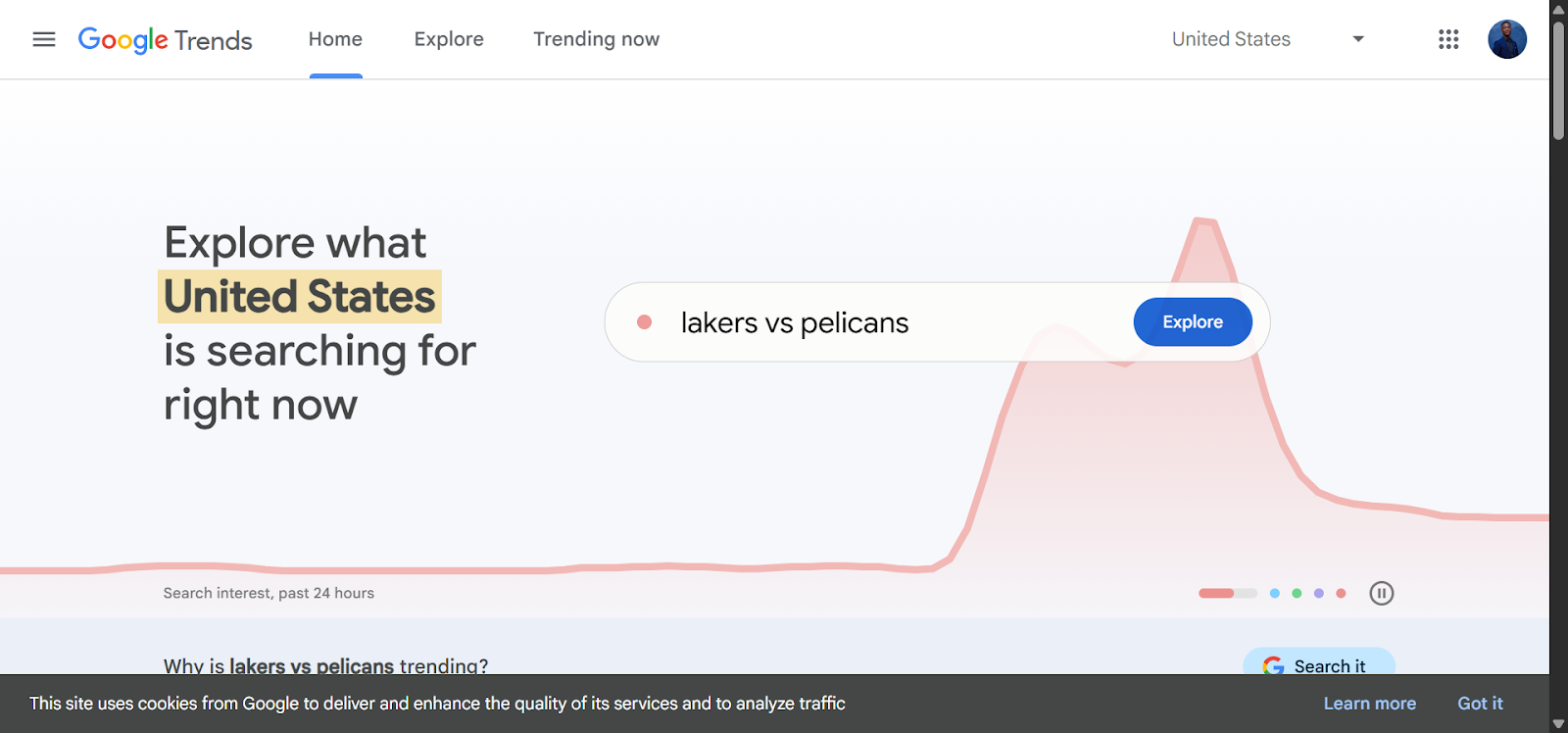Open the Google apps launcher grid
This screenshot has height=733, width=1568.
(x=1448, y=39)
